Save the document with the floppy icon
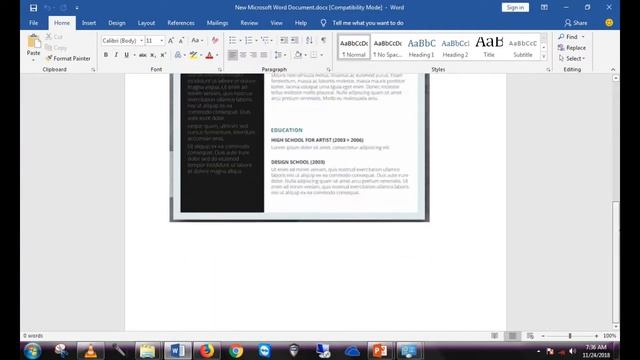This screenshot has height=360, width=640. pyautogui.click(x=33, y=8)
